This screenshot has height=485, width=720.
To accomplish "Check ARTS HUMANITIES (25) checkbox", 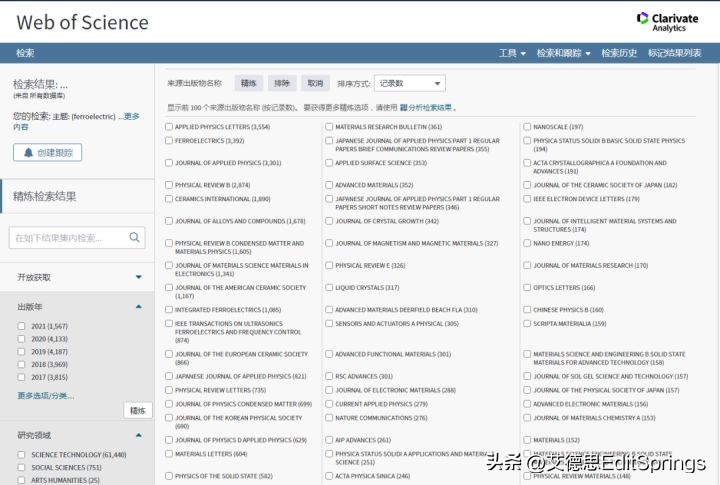I will [x=21, y=480].
